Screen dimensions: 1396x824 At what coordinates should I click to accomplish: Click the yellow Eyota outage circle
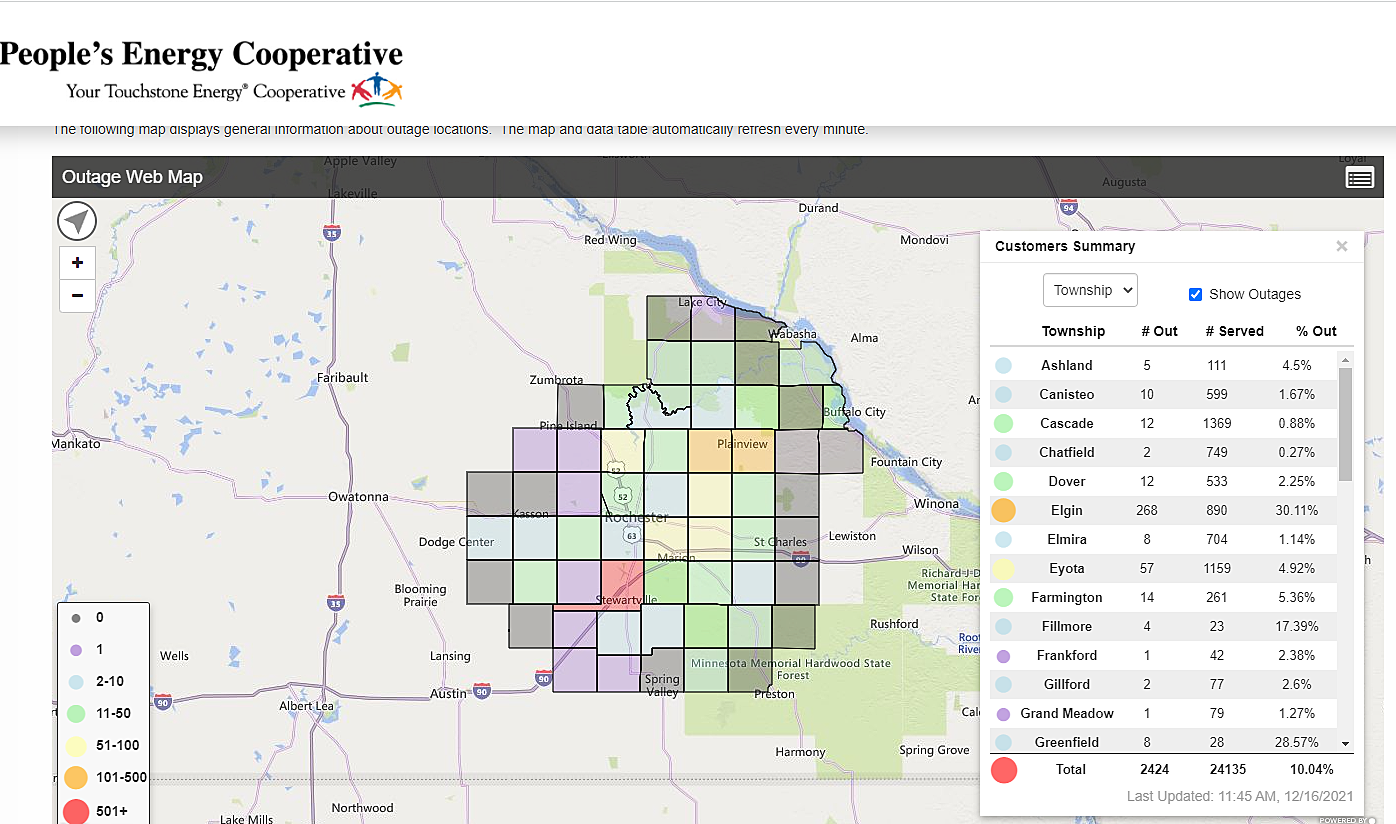click(x=1003, y=569)
